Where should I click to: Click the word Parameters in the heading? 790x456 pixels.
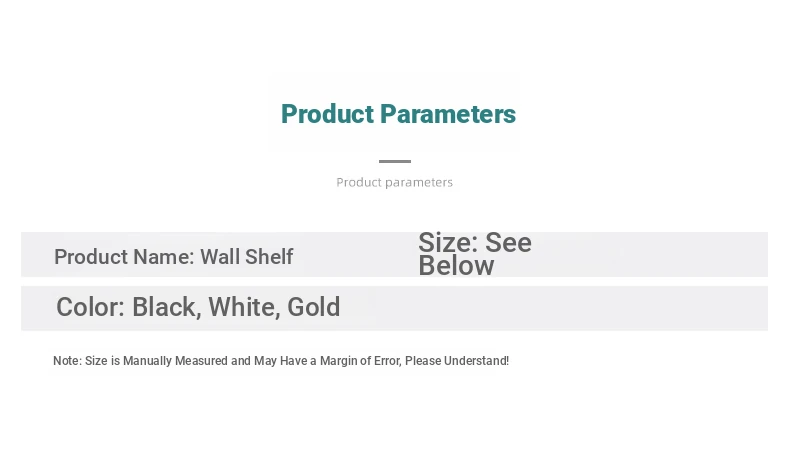448,114
